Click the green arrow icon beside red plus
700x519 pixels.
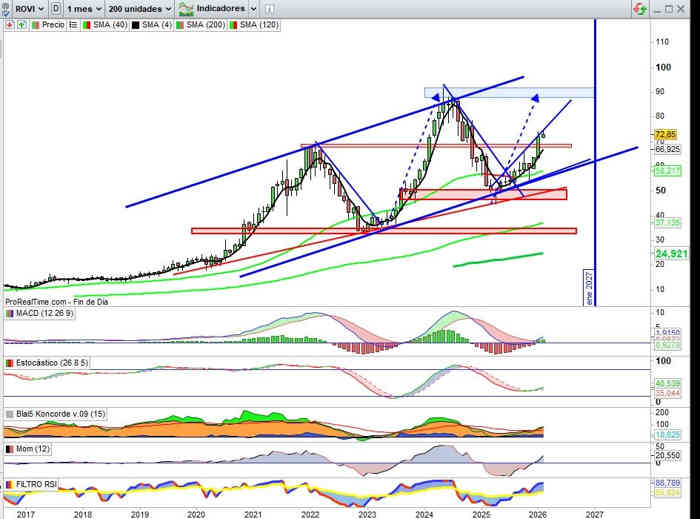19,23
